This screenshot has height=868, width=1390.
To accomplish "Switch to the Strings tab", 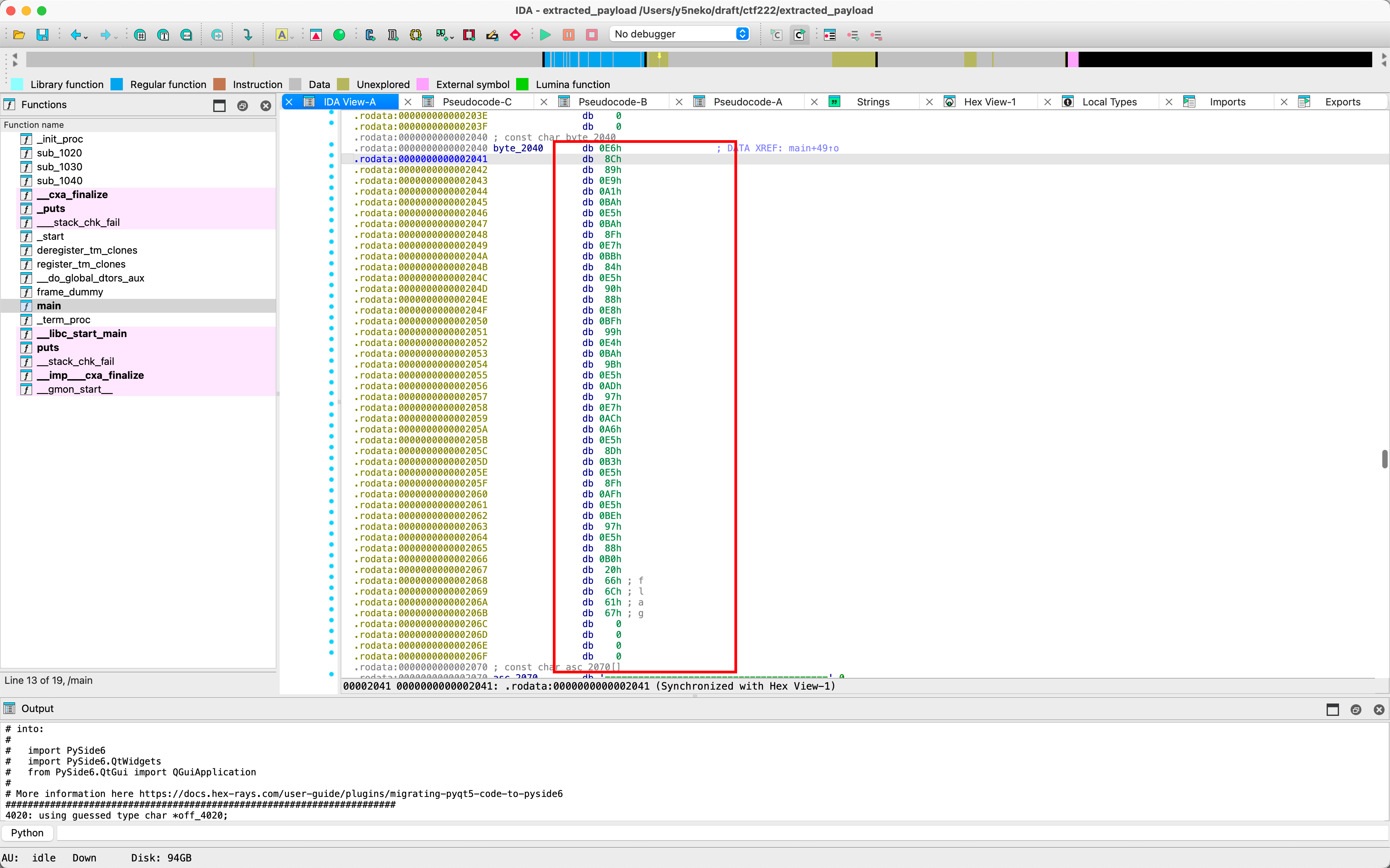I will (872, 102).
